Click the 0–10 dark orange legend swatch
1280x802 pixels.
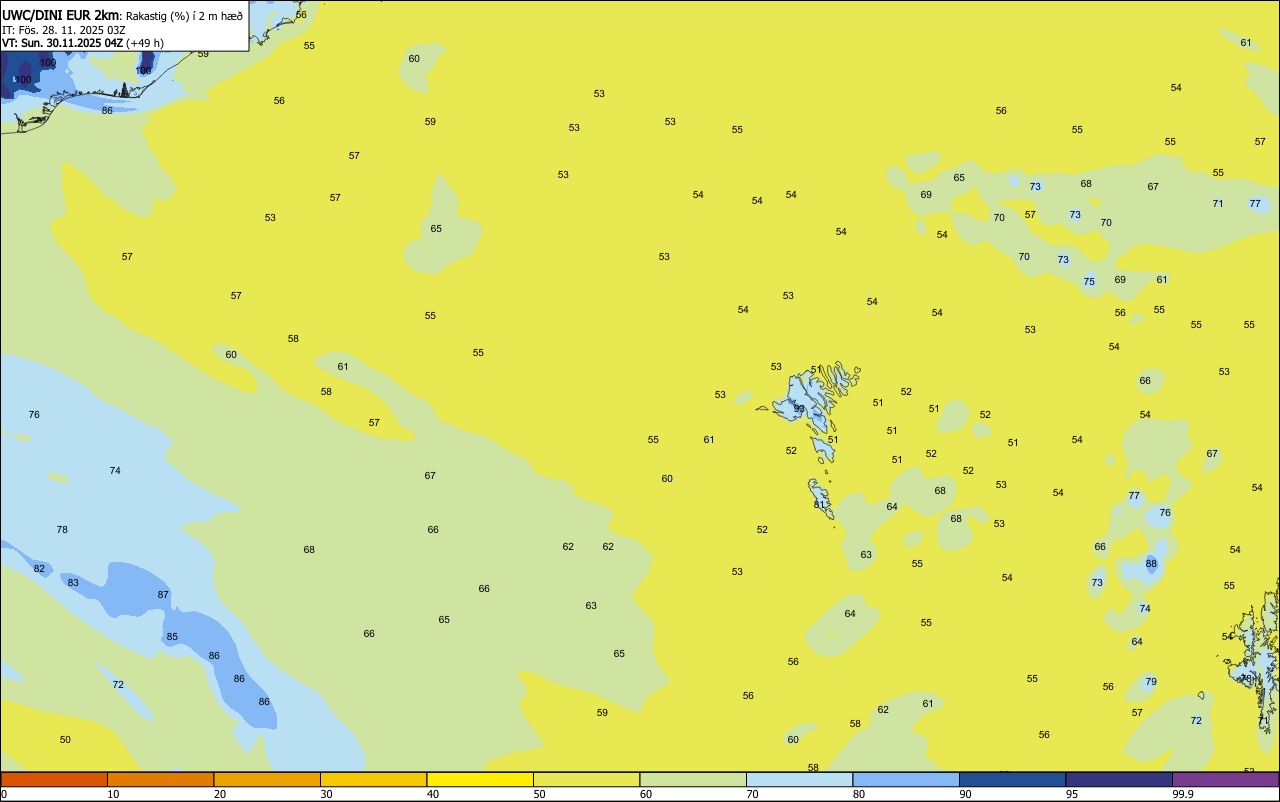click(x=54, y=779)
